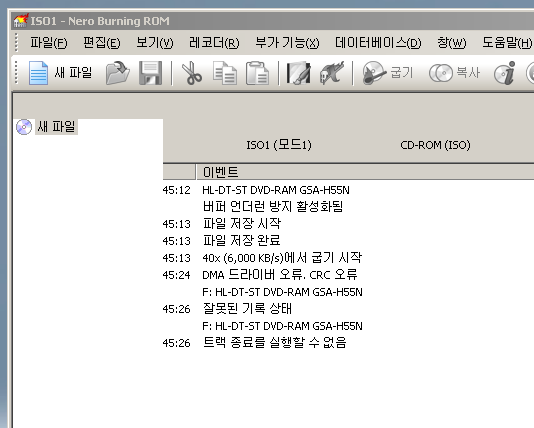
Task: Open the compilation properties pencil icon
Action: click(x=298, y=73)
